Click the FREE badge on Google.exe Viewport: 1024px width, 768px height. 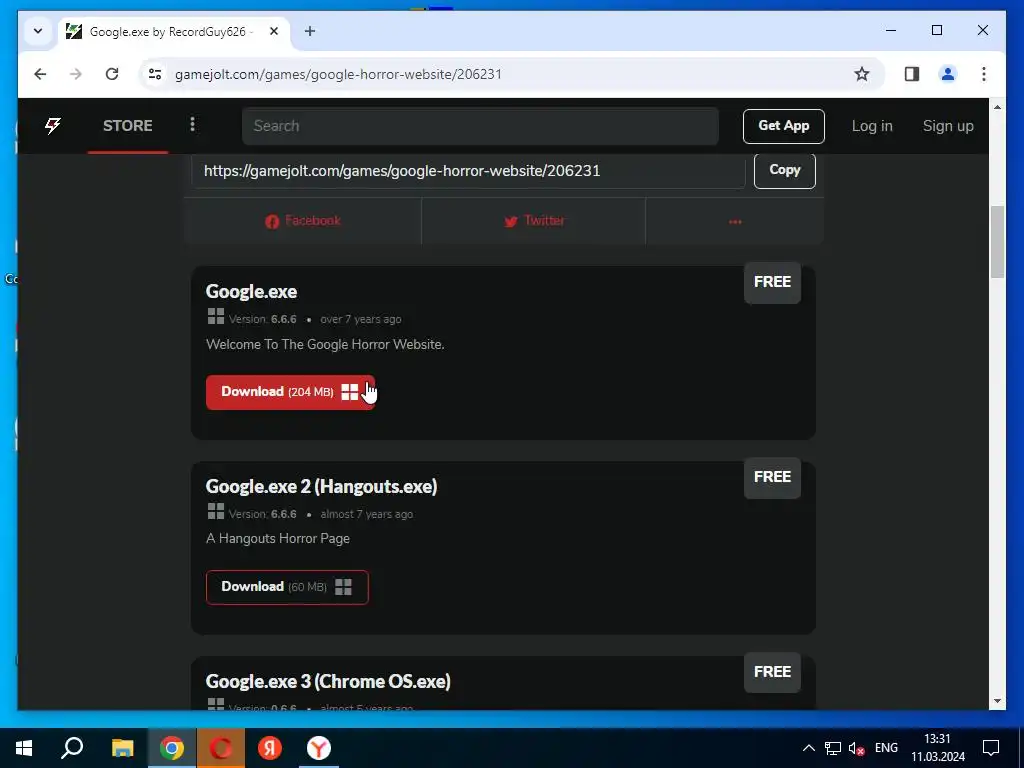click(772, 282)
